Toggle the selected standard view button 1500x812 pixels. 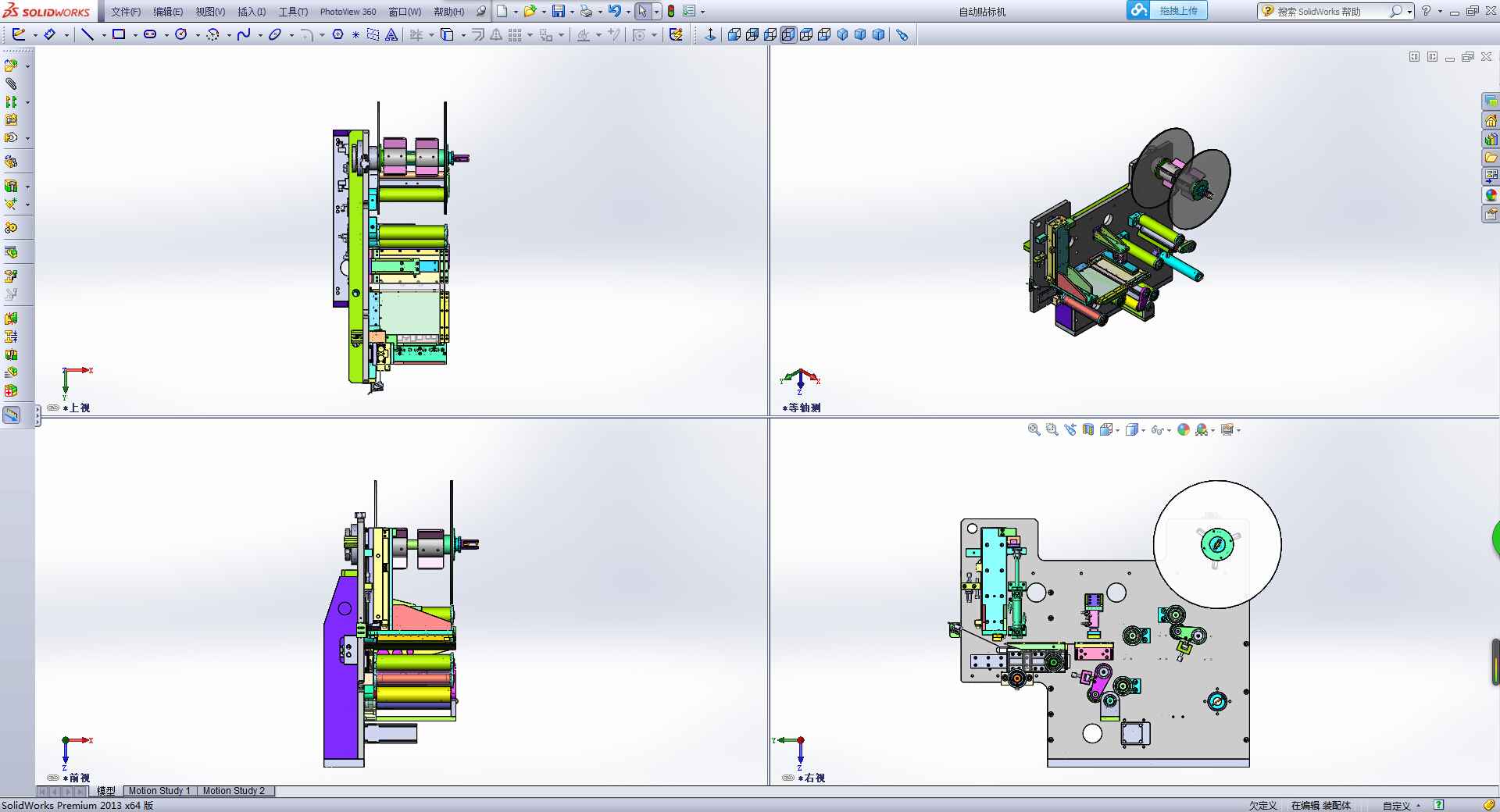[788, 34]
